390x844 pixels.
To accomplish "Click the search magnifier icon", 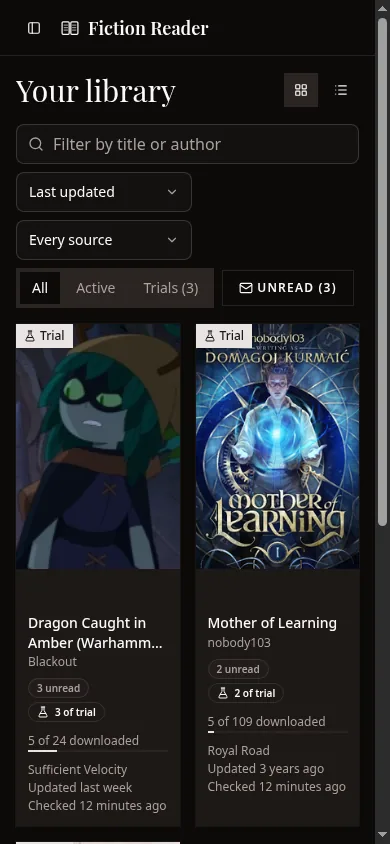I will [36, 144].
